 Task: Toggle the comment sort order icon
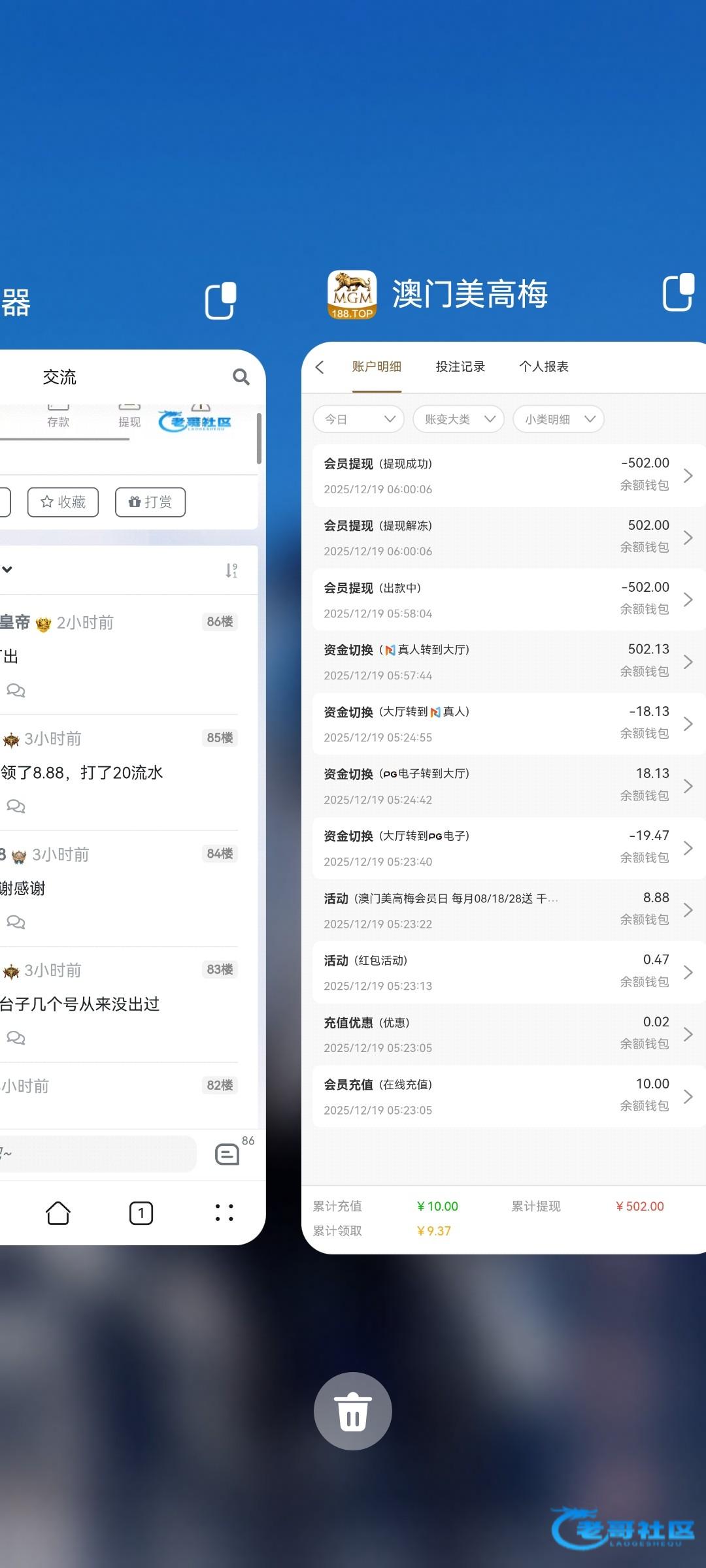[231, 570]
